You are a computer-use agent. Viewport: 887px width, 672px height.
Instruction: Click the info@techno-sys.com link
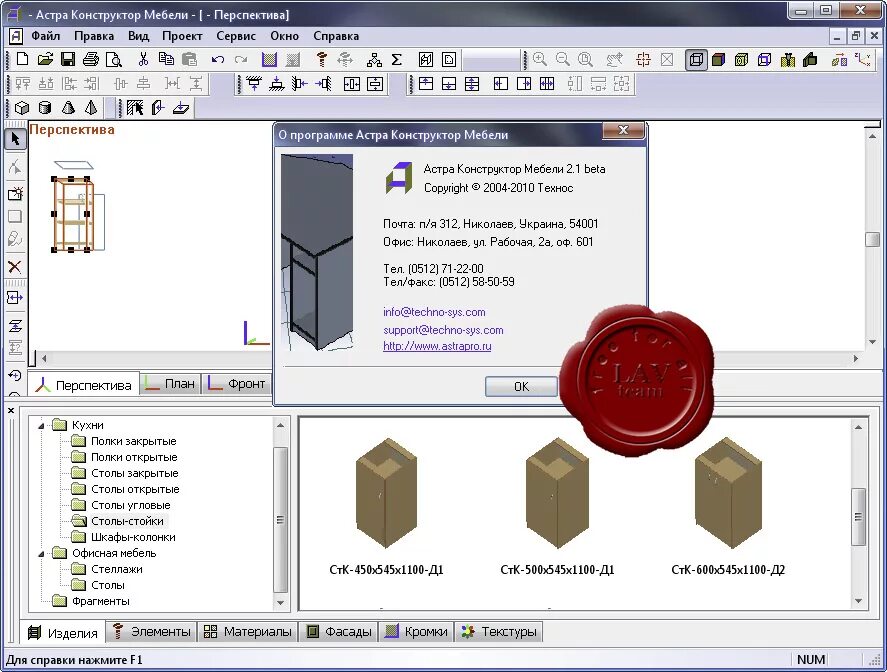(x=434, y=312)
